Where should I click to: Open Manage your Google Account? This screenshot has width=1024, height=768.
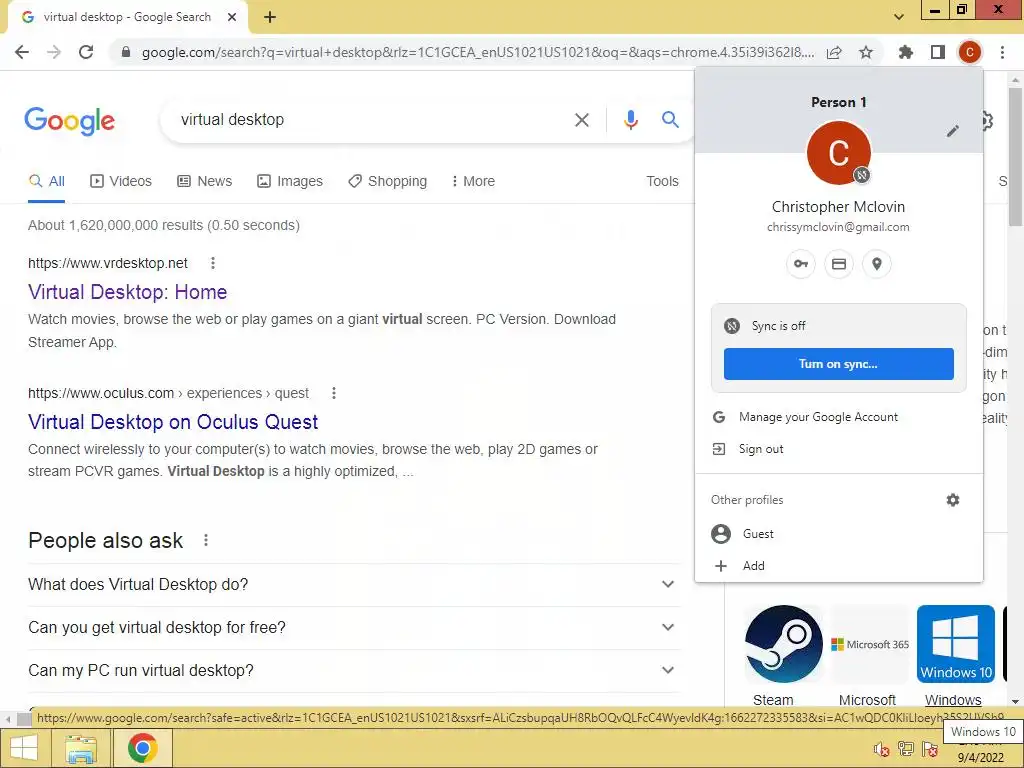(839, 417)
